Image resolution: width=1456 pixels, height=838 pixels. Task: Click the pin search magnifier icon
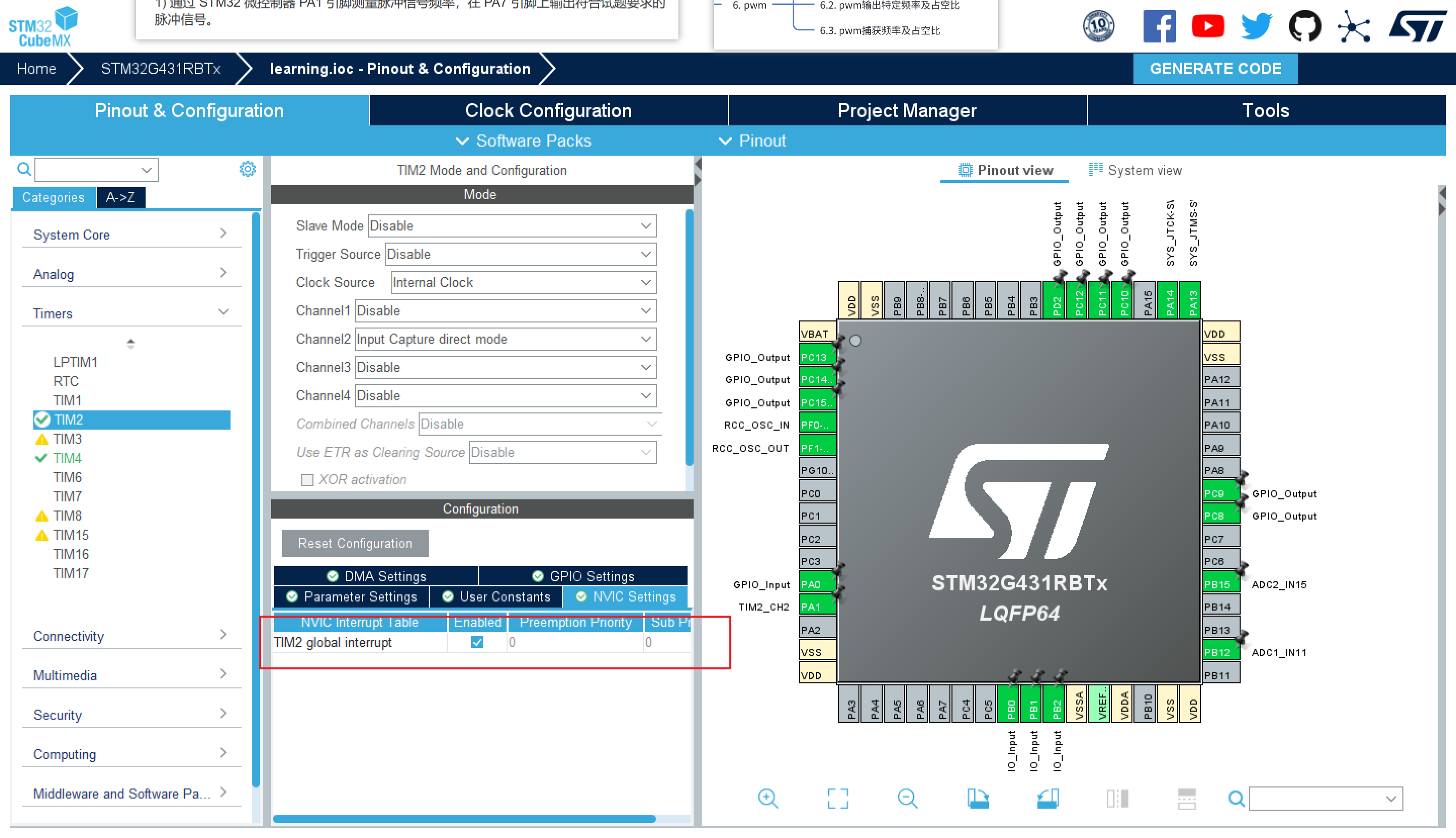pyautogui.click(x=1236, y=798)
